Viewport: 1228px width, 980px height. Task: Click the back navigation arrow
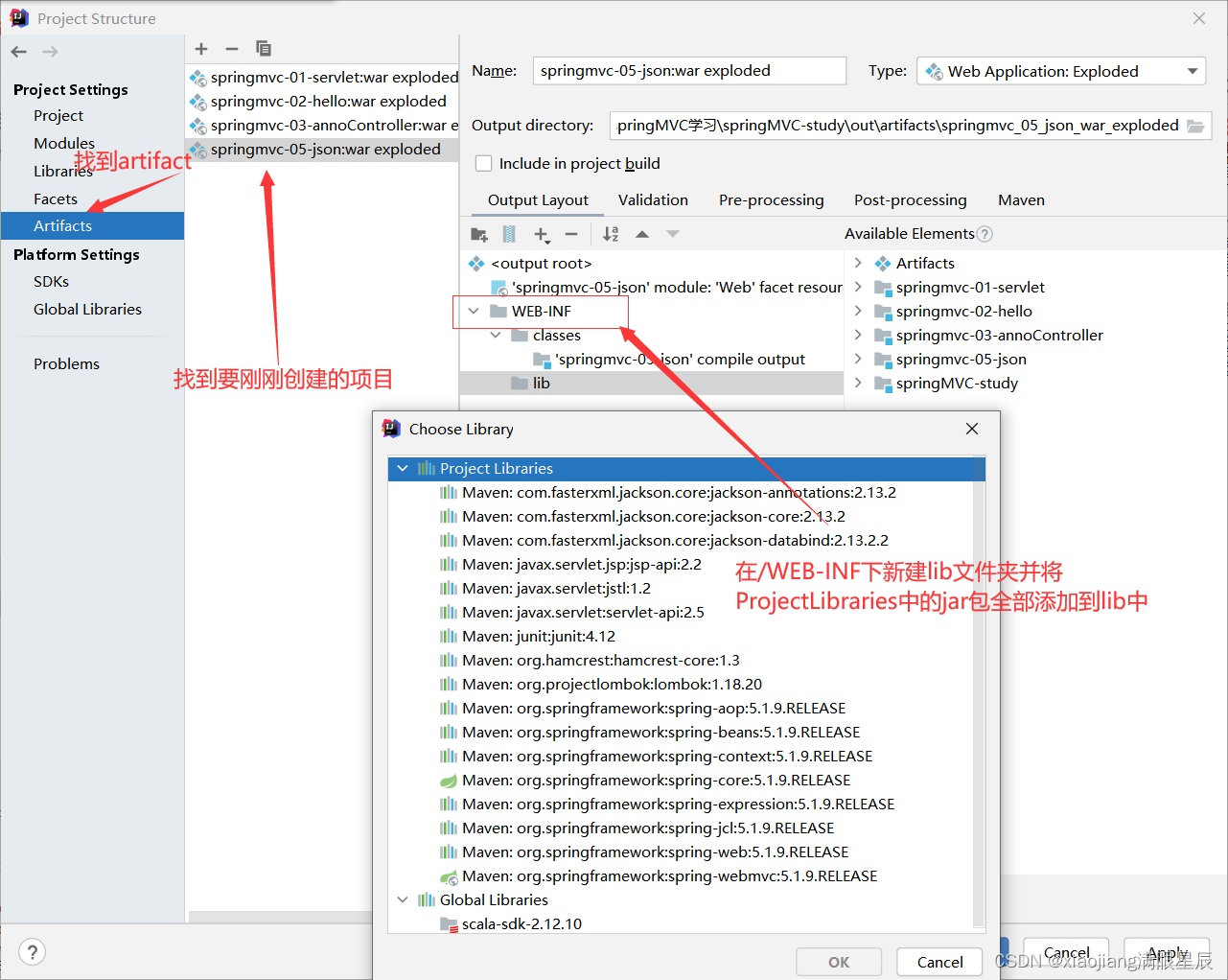coord(19,52)
